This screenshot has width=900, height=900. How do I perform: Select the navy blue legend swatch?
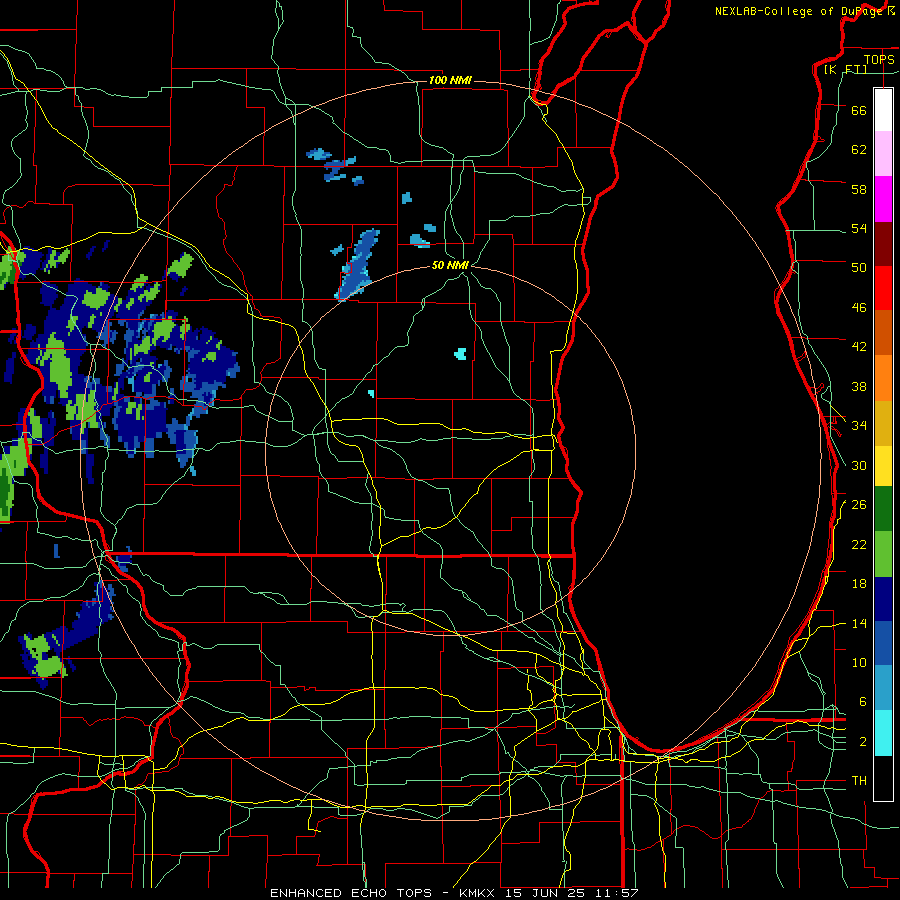click(x=883, y=599)
